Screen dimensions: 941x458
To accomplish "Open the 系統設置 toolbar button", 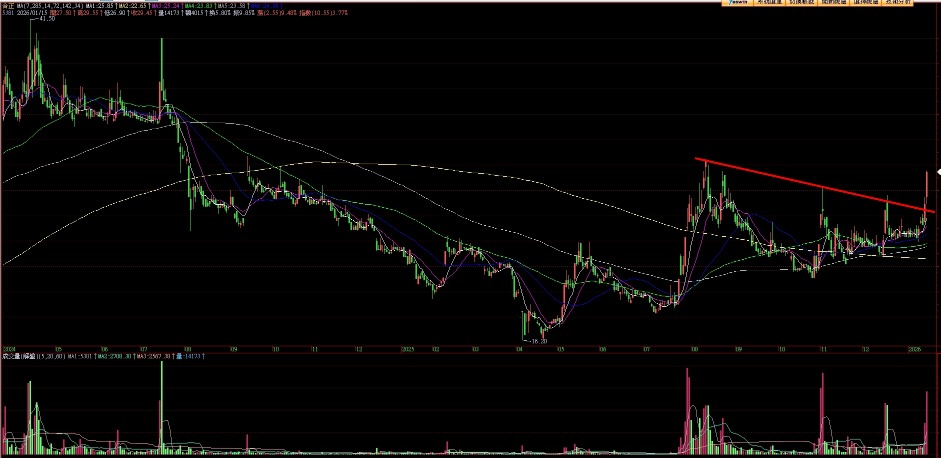I will (x=769, y=2).
